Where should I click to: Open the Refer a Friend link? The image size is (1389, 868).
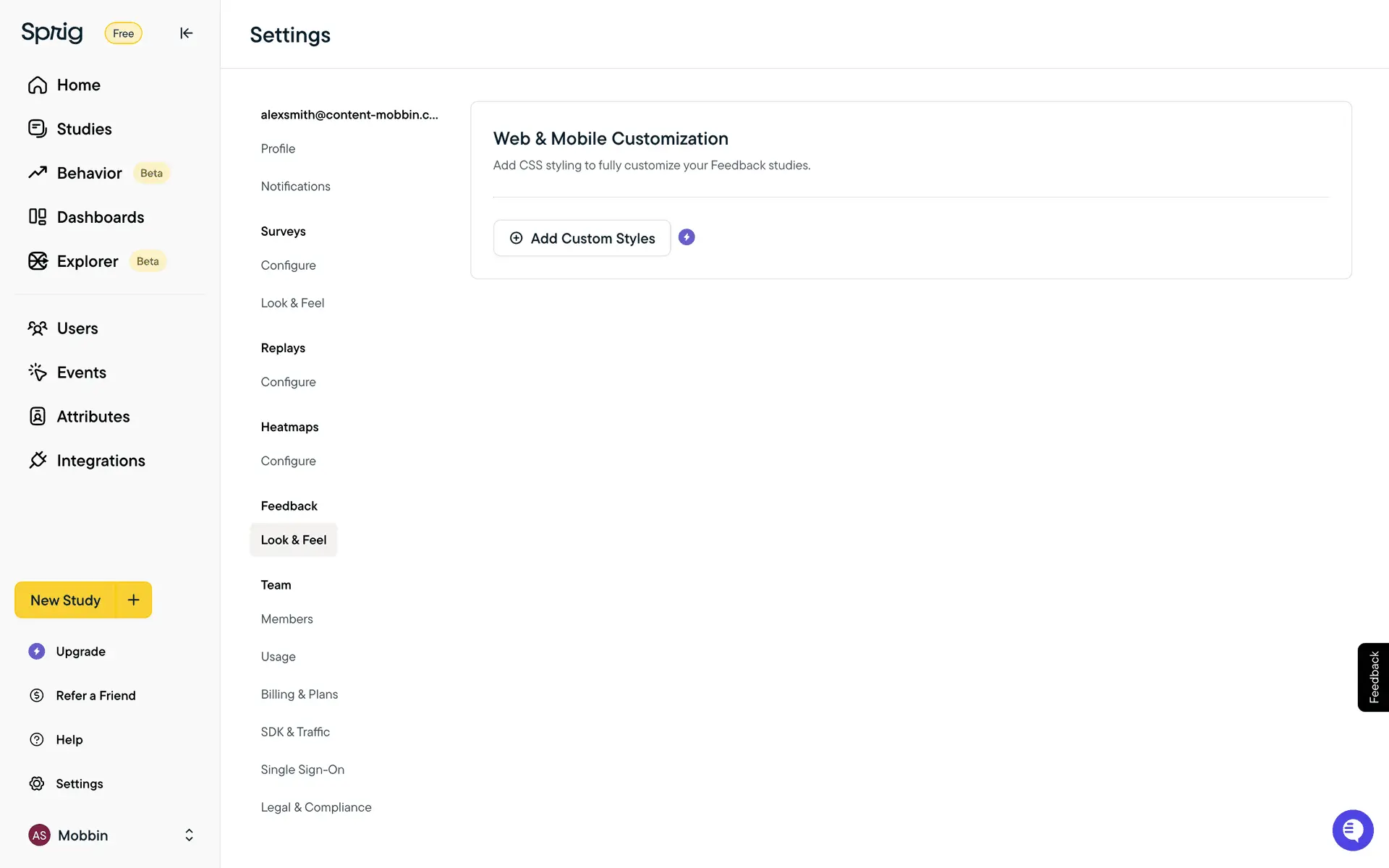[x=95, y=696]
